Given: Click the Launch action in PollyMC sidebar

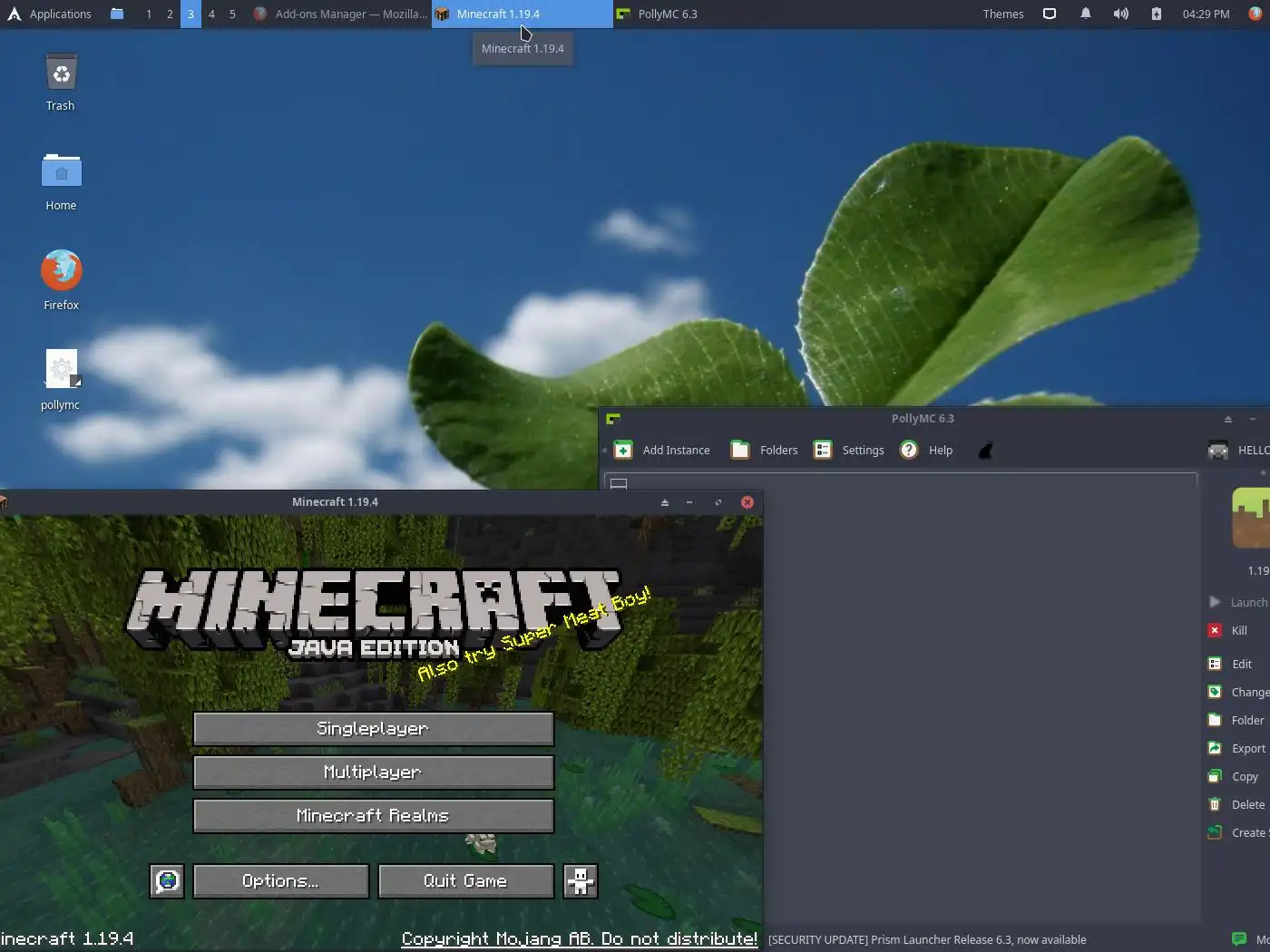Looking at the screenshot, I should click(1238, 602).
